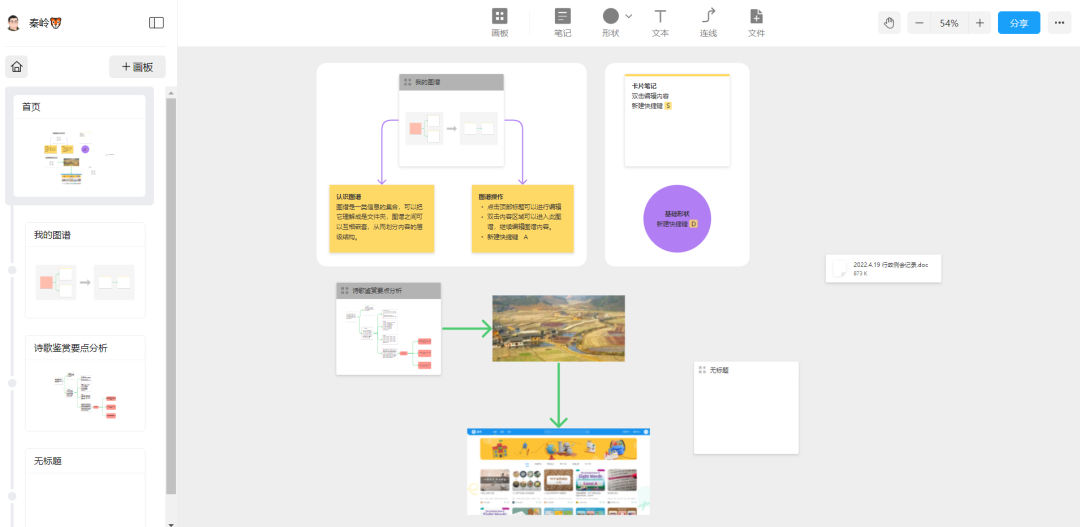Click the 无标题 board title on canvas
Viewport: 1080px width, 527px height.
[x=719, y=370]
